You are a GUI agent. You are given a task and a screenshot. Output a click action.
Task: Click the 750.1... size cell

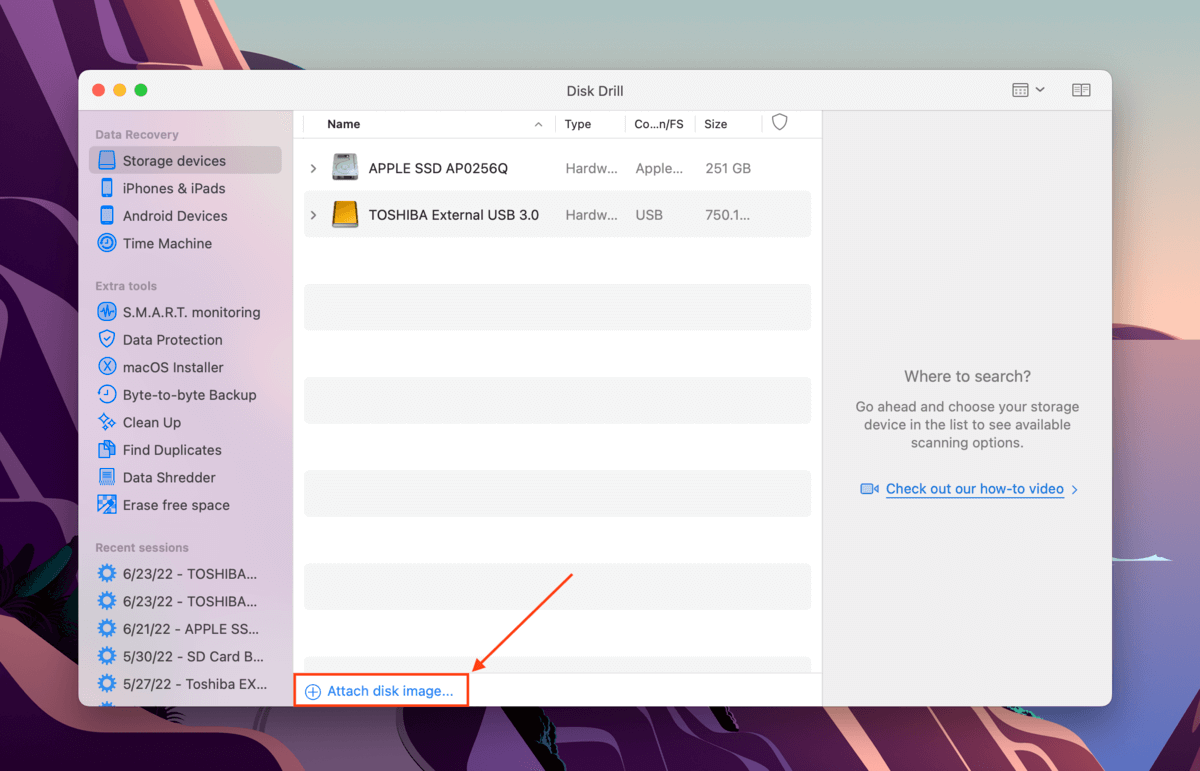pyautogui.click(x=727, y=215)
